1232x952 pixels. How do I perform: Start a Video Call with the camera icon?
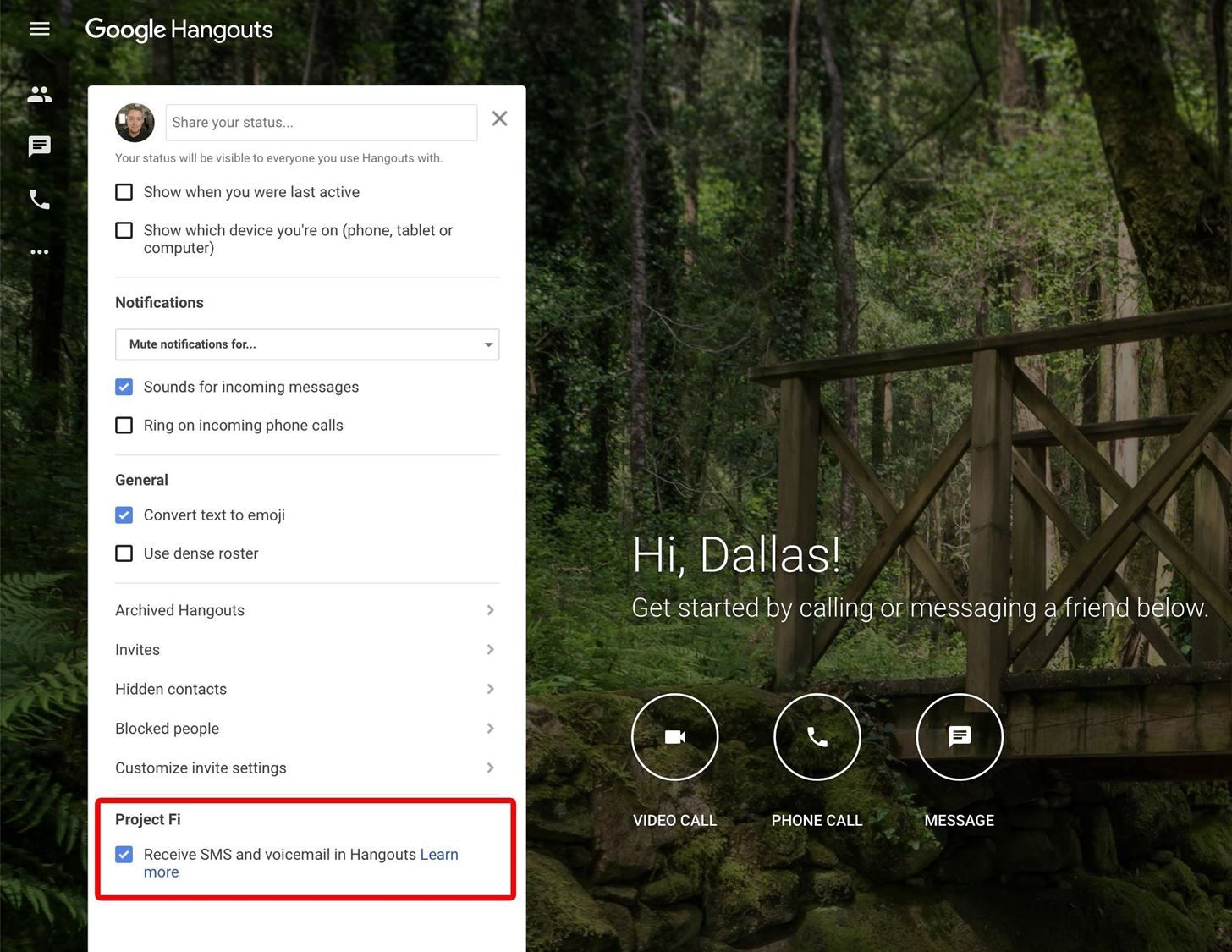(x=674, y=737)
